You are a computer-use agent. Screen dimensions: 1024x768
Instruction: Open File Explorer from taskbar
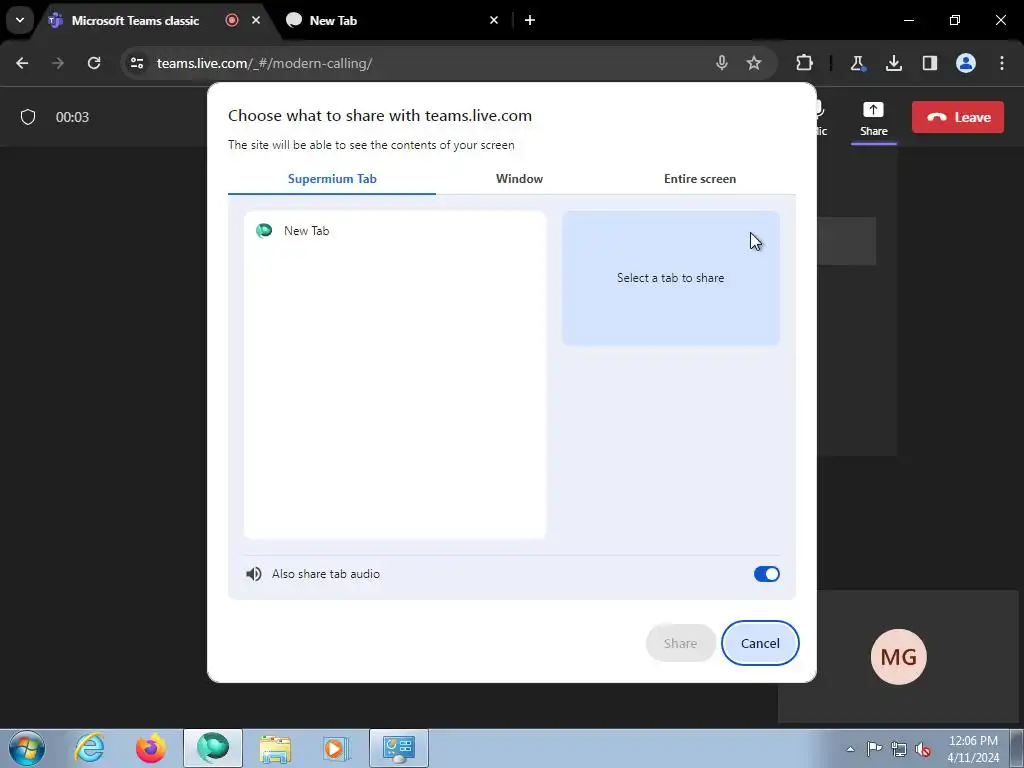click(x=275, y=748)
